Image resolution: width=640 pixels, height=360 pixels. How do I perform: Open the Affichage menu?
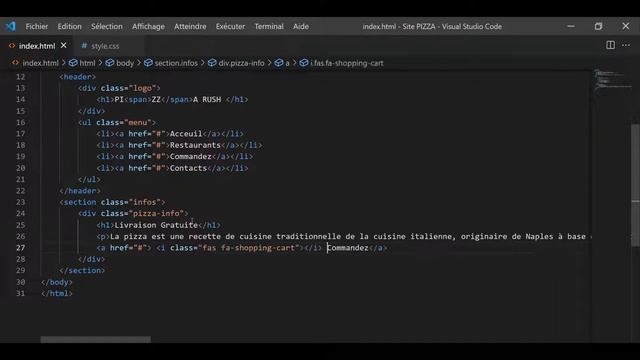(x=148, y=27)
